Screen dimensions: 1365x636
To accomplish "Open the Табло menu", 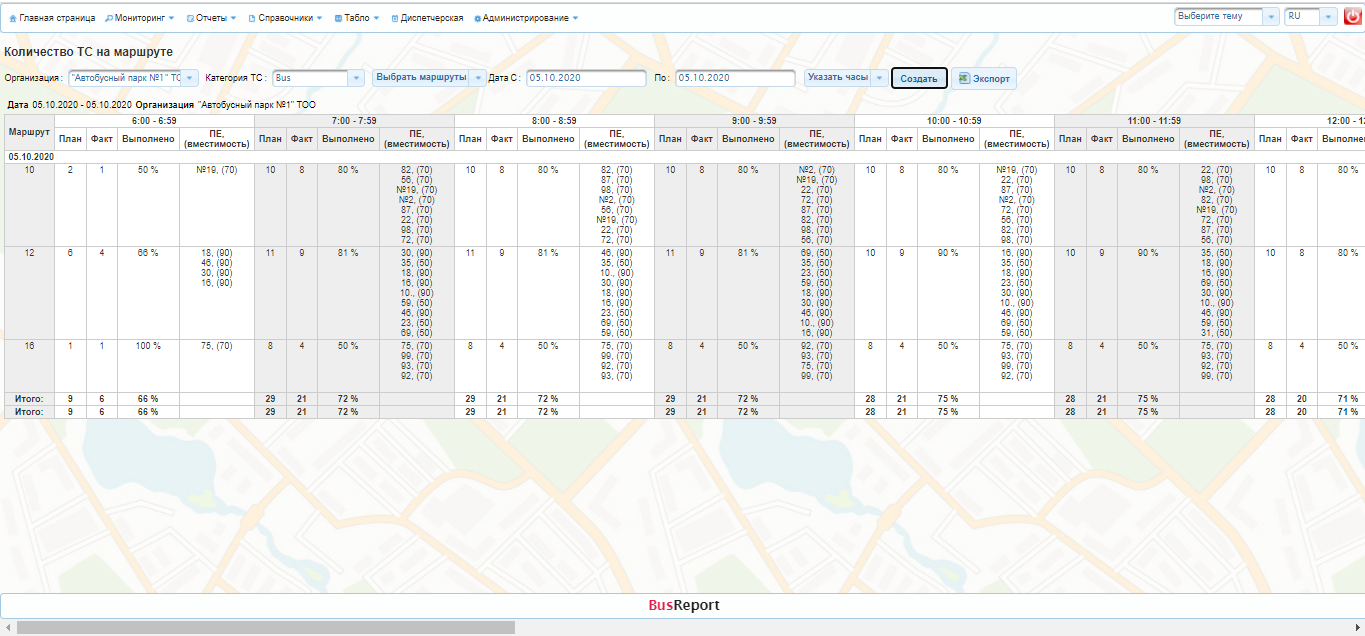I will [x=358, y=18].
